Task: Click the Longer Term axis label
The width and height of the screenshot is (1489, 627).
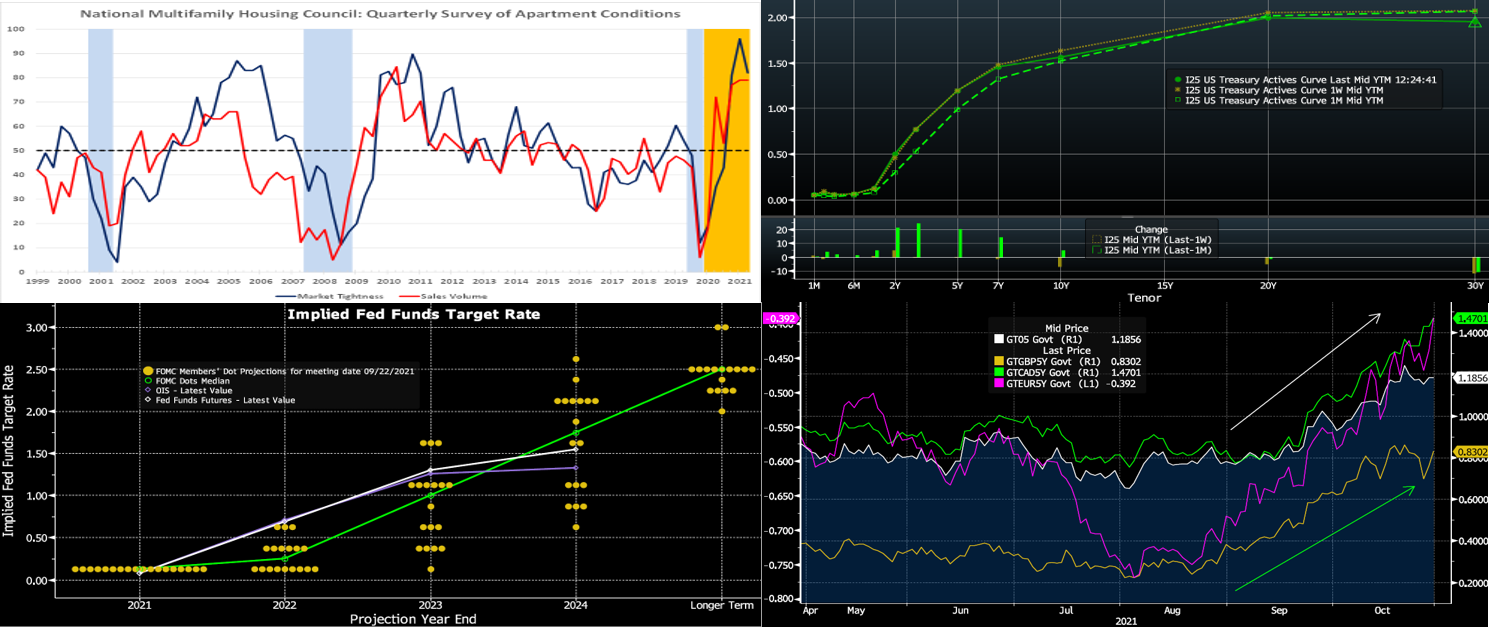Action: pyautogui.click(x=722, y=605)
